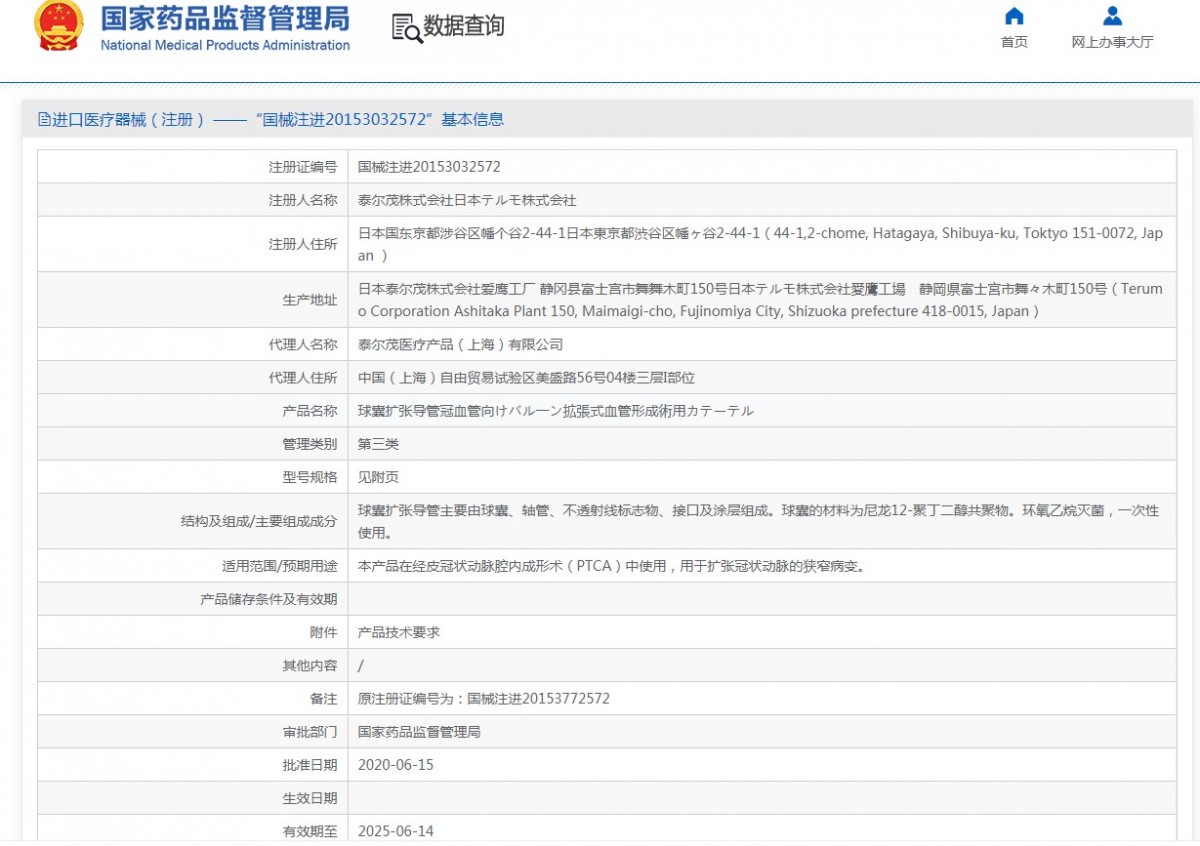1200x846 pixels.
Task: Select the value 泰尔茂医疗产品（上海）有限公司
Action: [461, 344]
